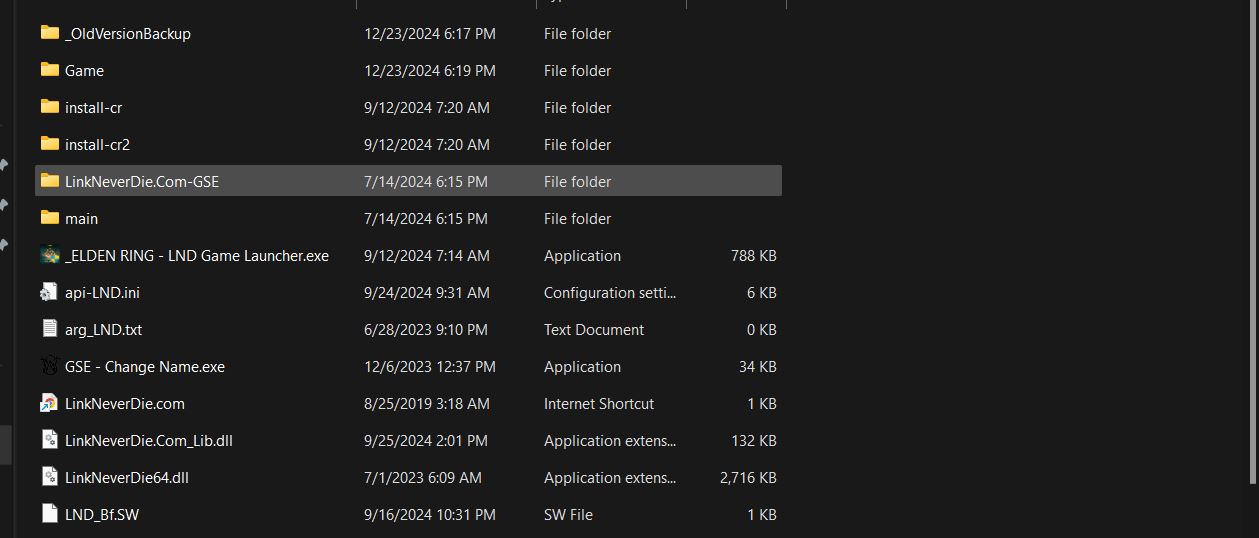This screenshot has width=1259, height=538.
Task: Select the main folder name
Action: click(x=81, y=219)
